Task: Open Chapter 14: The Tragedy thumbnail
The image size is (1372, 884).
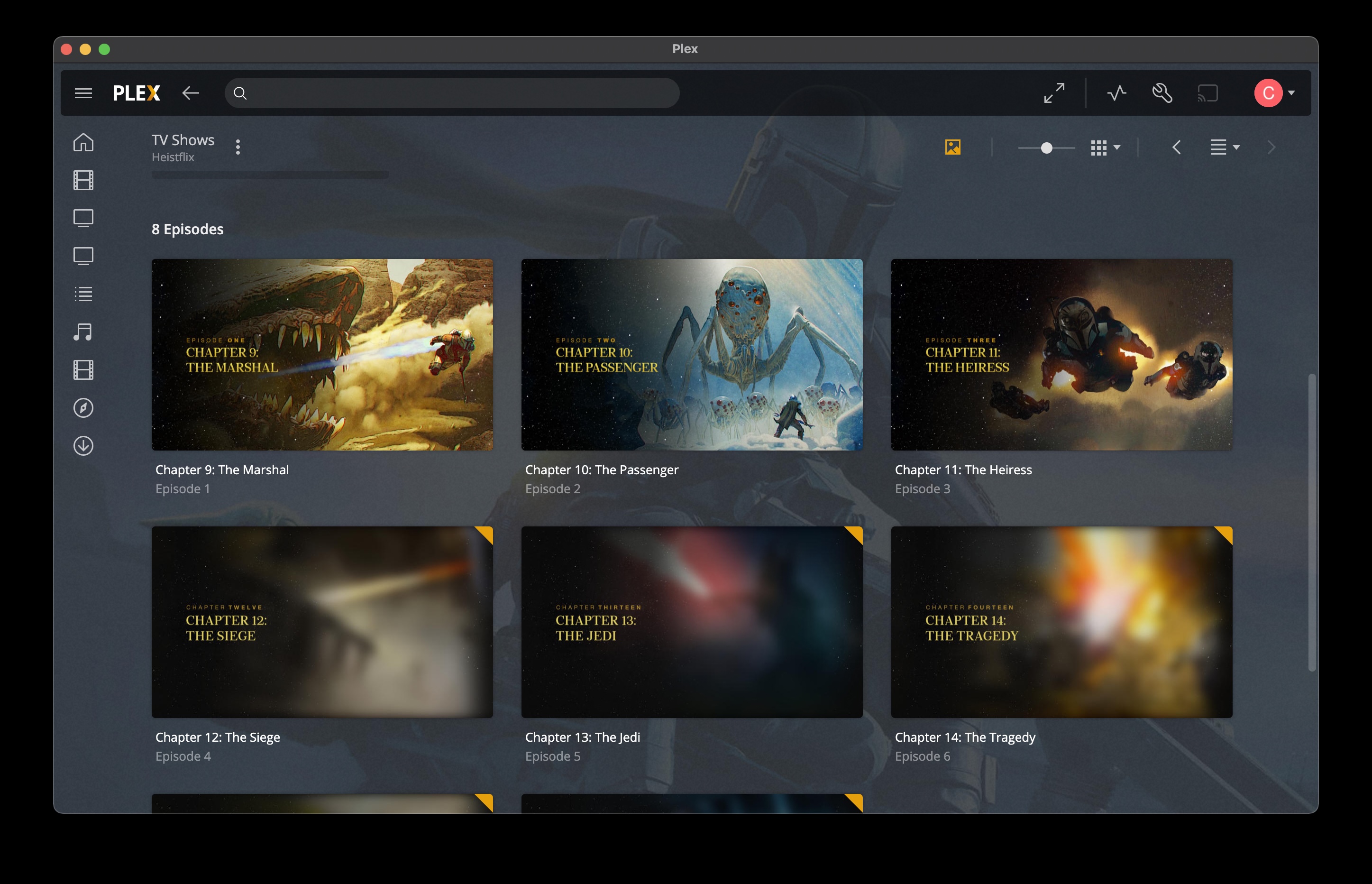Action: click(1061, 622)
